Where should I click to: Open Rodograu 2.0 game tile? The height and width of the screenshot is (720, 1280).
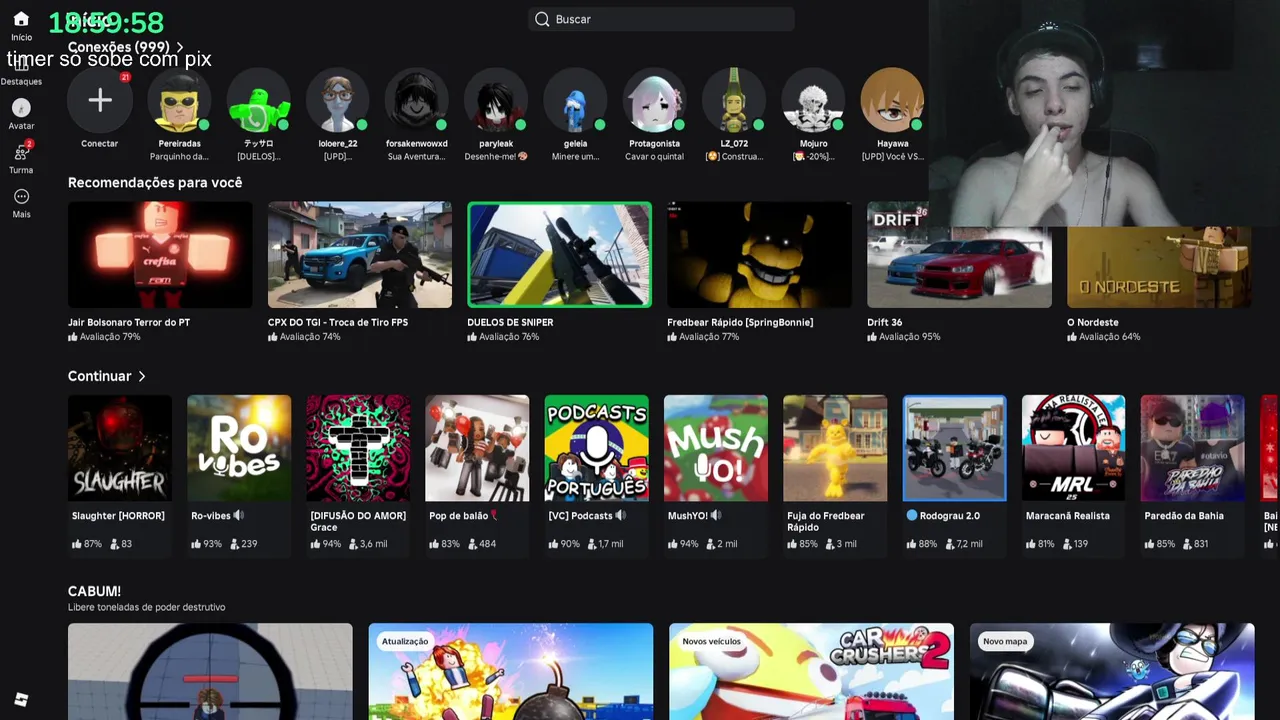[954, 448]
